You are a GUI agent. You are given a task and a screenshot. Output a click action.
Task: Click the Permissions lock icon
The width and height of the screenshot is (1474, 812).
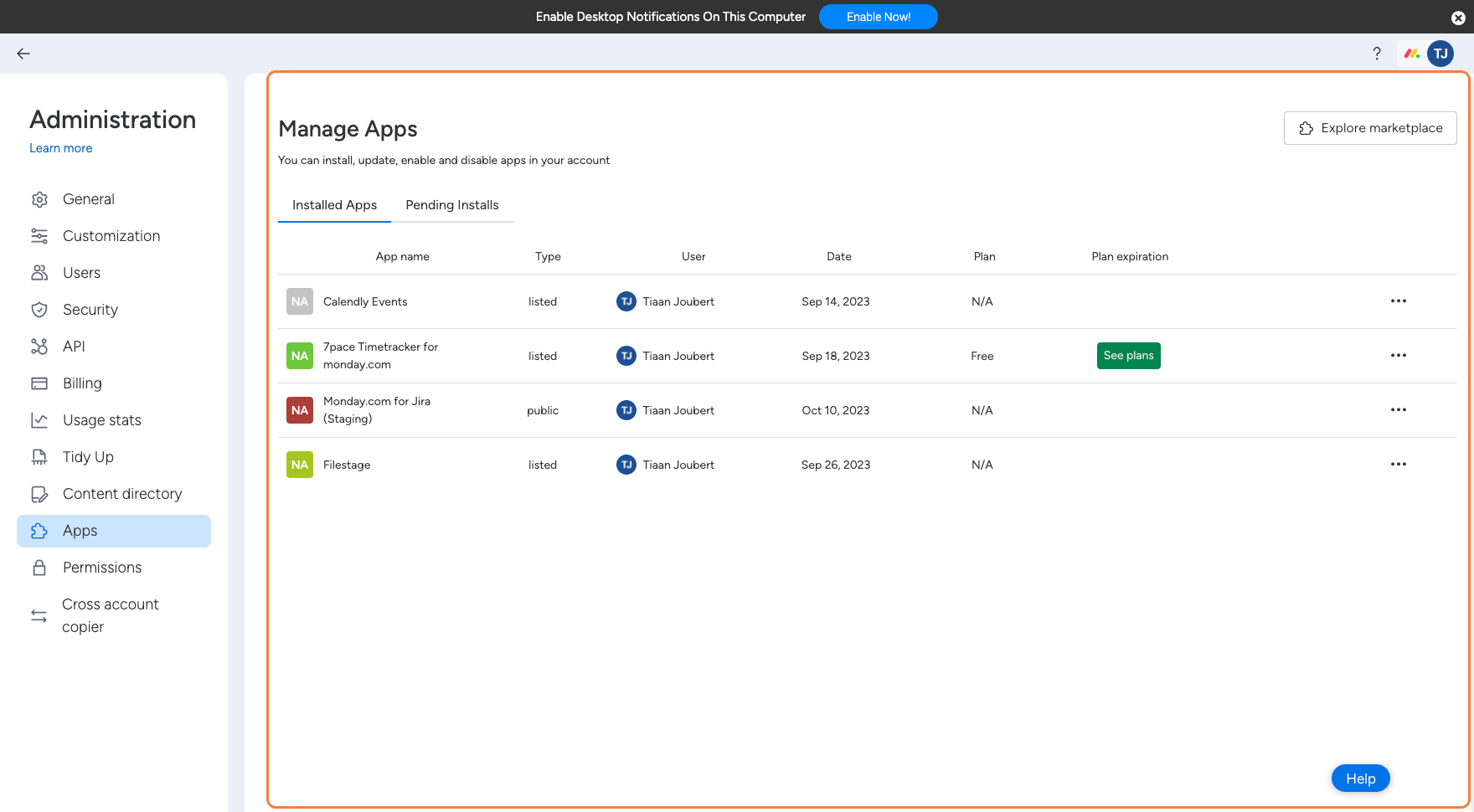pos(39,568)
